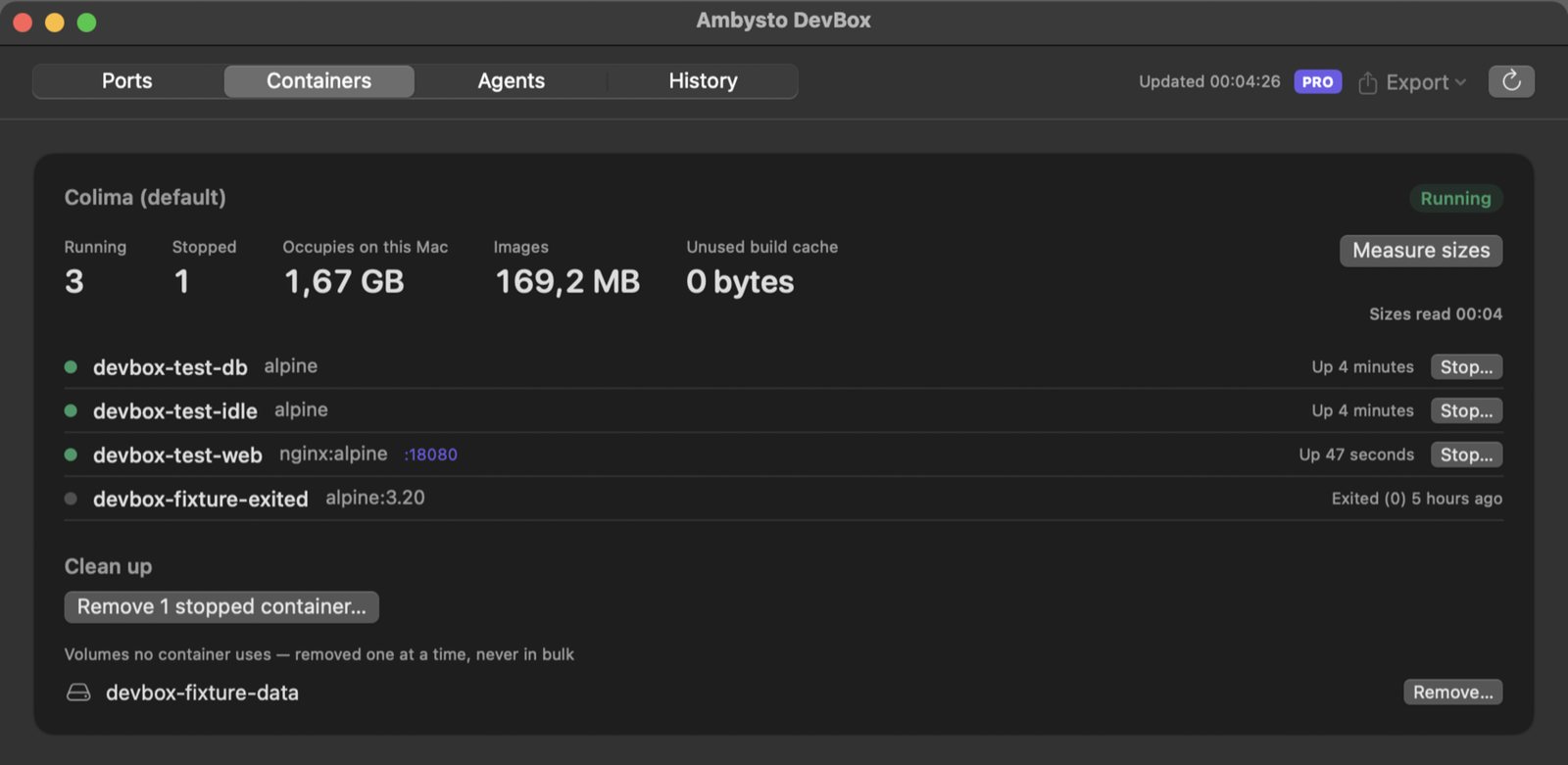Click the PRO badge
Screen dimensions: 1568x765
pos(1317,81)
